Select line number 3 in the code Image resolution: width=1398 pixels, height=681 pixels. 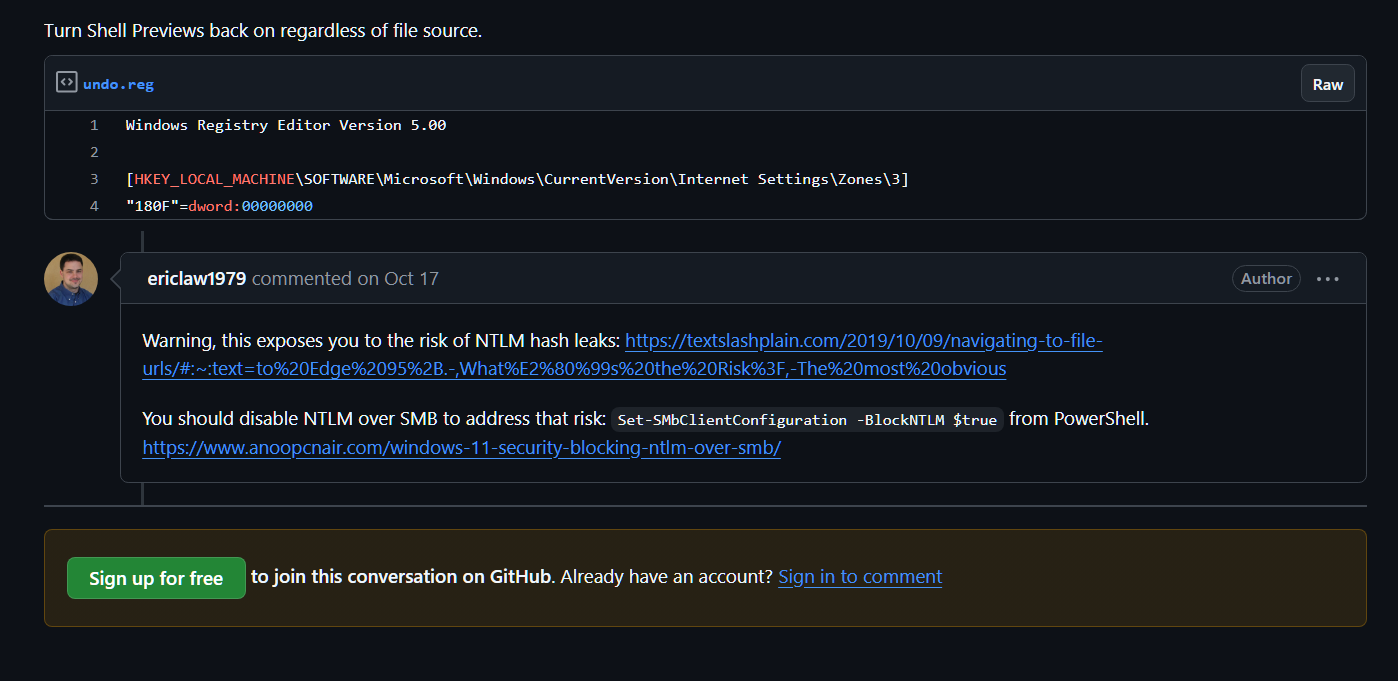(94, 179)
